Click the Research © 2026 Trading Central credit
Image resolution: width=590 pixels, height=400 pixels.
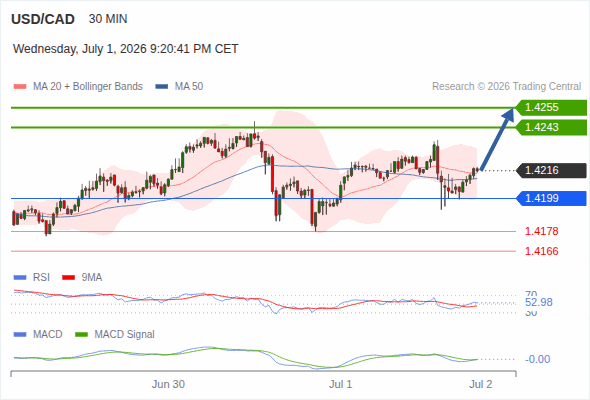506,87
